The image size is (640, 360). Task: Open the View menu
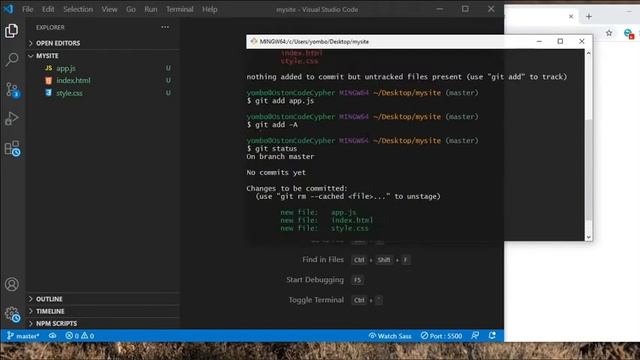click(x=109, y=9)
